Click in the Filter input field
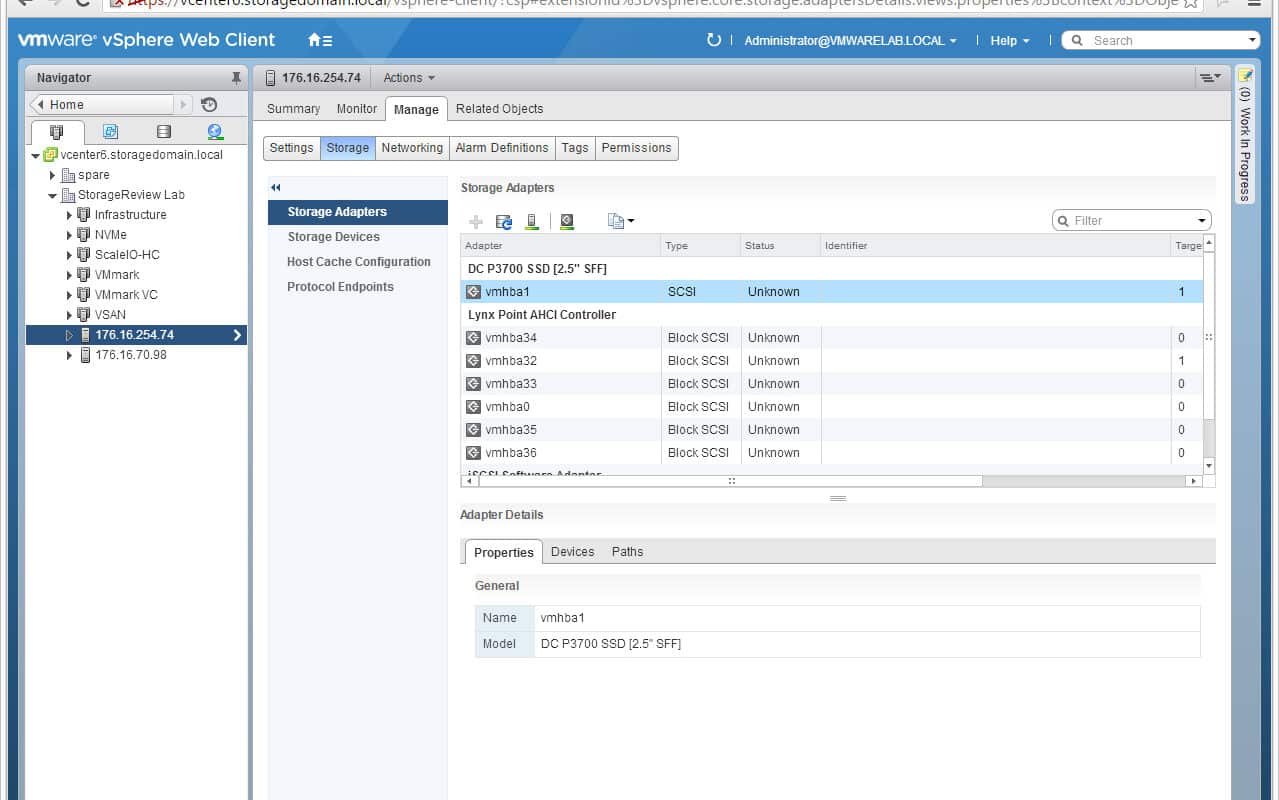 (1132, 221)
